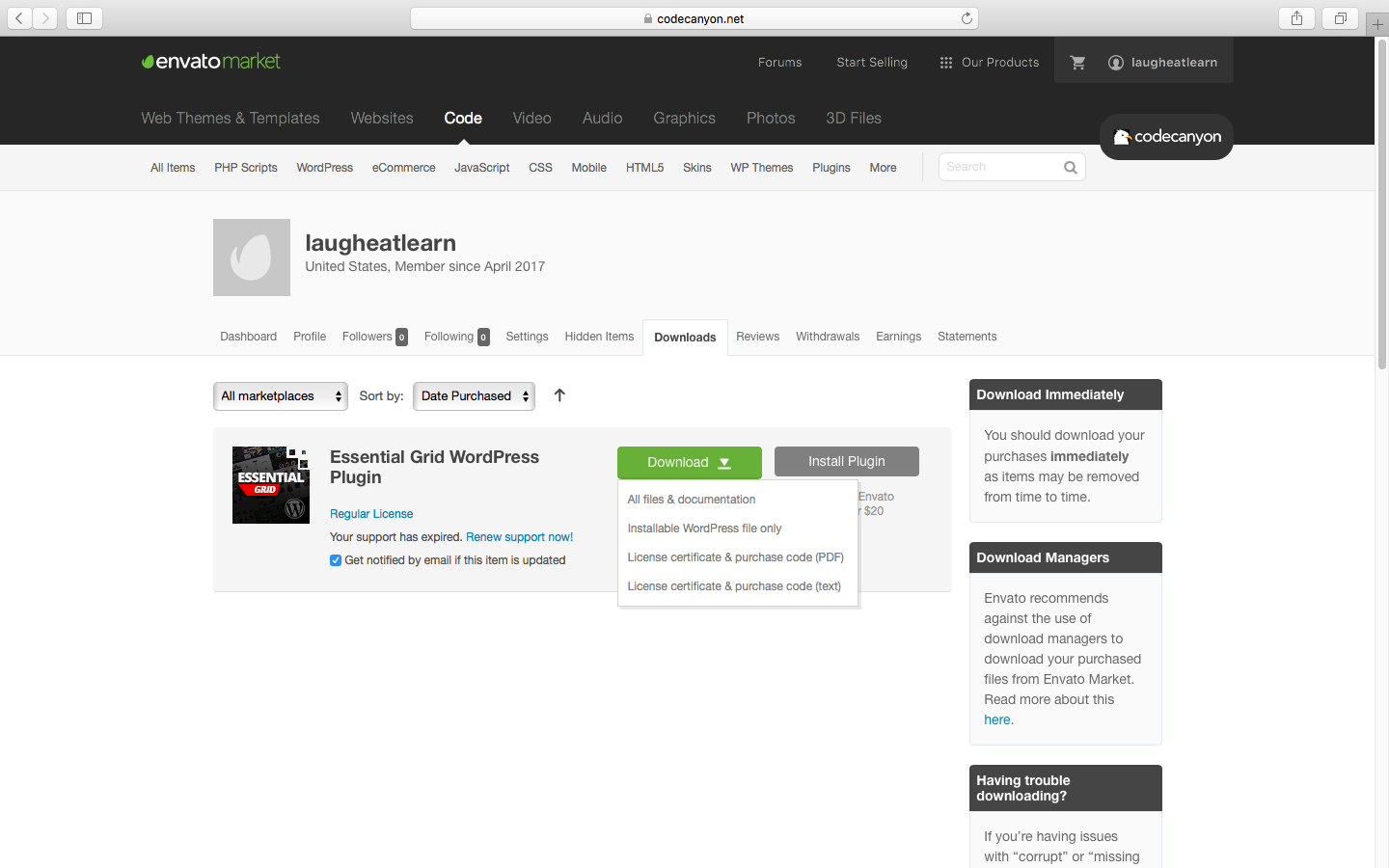Collapse the green Download dropdown button
Image resolution: width=1389 pixels, height=868 pixels.
[689, 463]
